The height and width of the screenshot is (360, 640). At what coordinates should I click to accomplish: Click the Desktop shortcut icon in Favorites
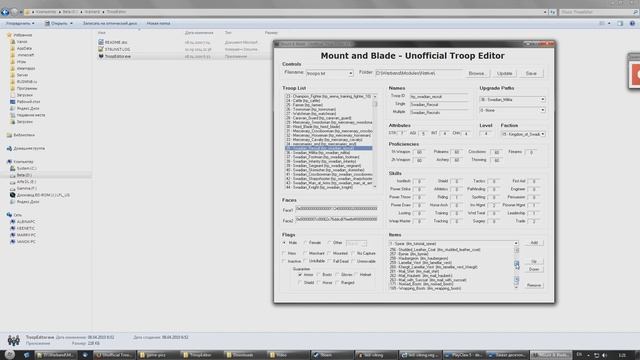point(13,102)
